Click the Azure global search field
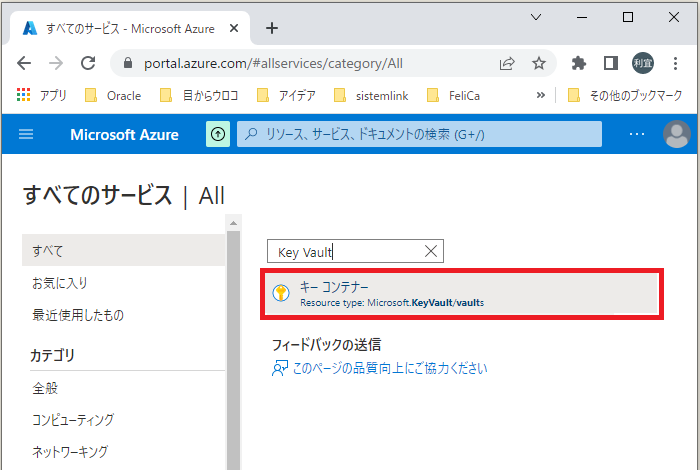700x471 pixels. (x=419, y=134)
